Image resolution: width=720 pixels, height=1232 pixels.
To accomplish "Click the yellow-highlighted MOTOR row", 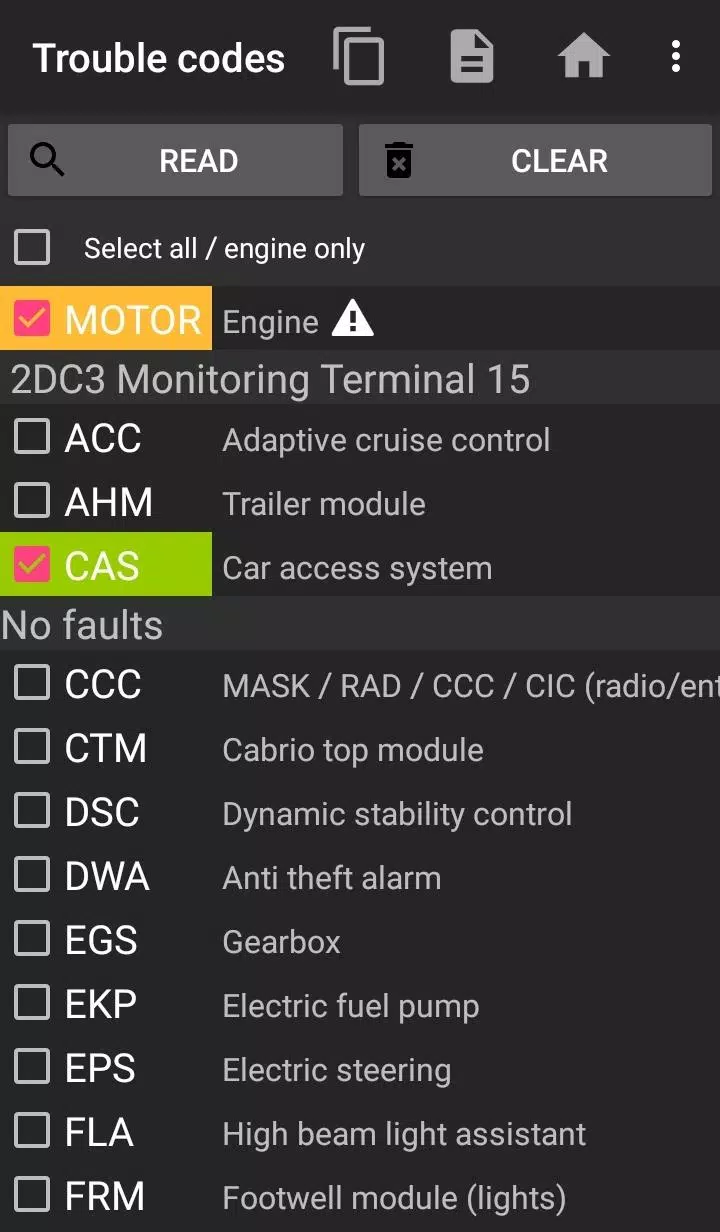I will click(x=130, y=318).
